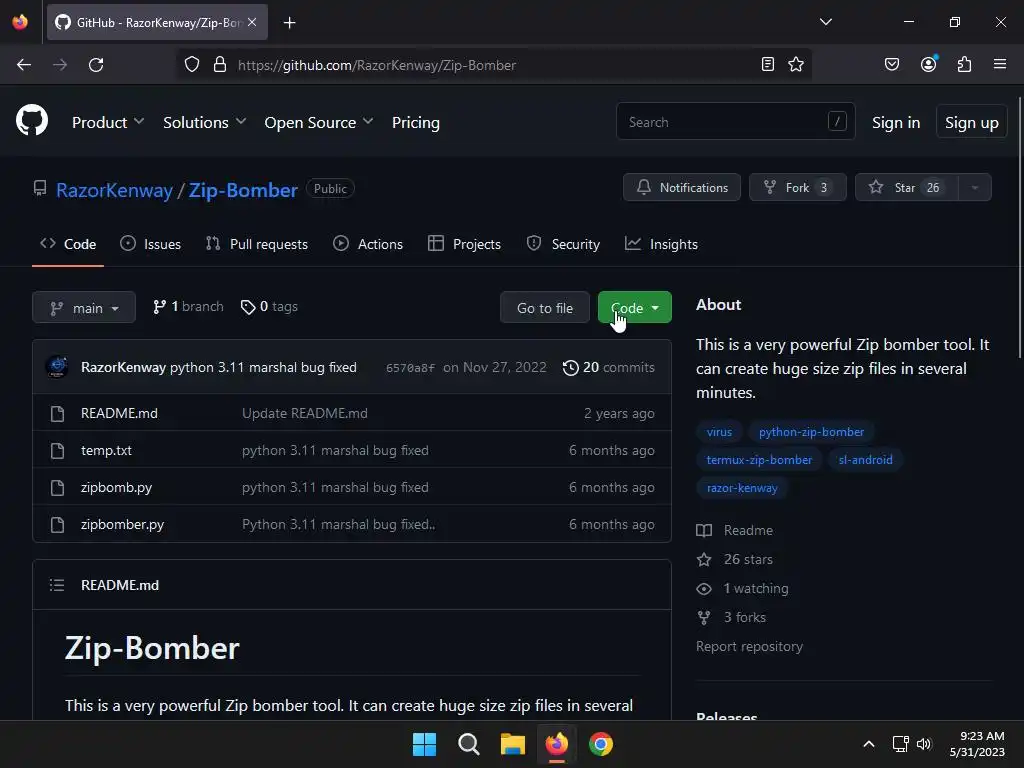The width and height of the screenshot is (1024, 768).
Task: Switch to the Issues tab
Action: pos(150,244)
